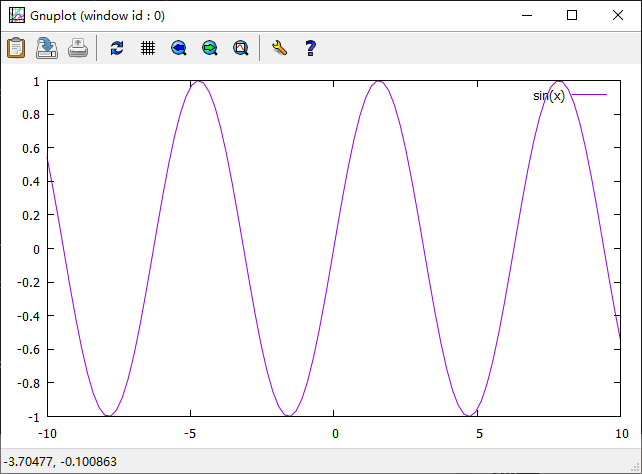
Task: Click the resize grip in status bar corner
Action: 635,467
